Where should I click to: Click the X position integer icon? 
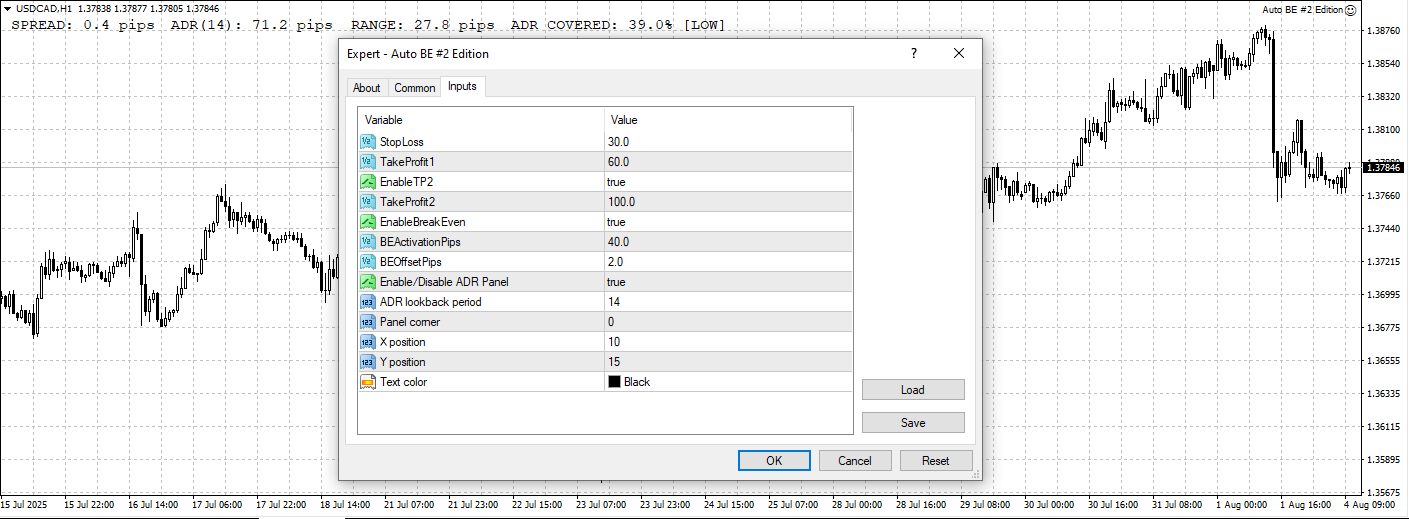[367, 342]
